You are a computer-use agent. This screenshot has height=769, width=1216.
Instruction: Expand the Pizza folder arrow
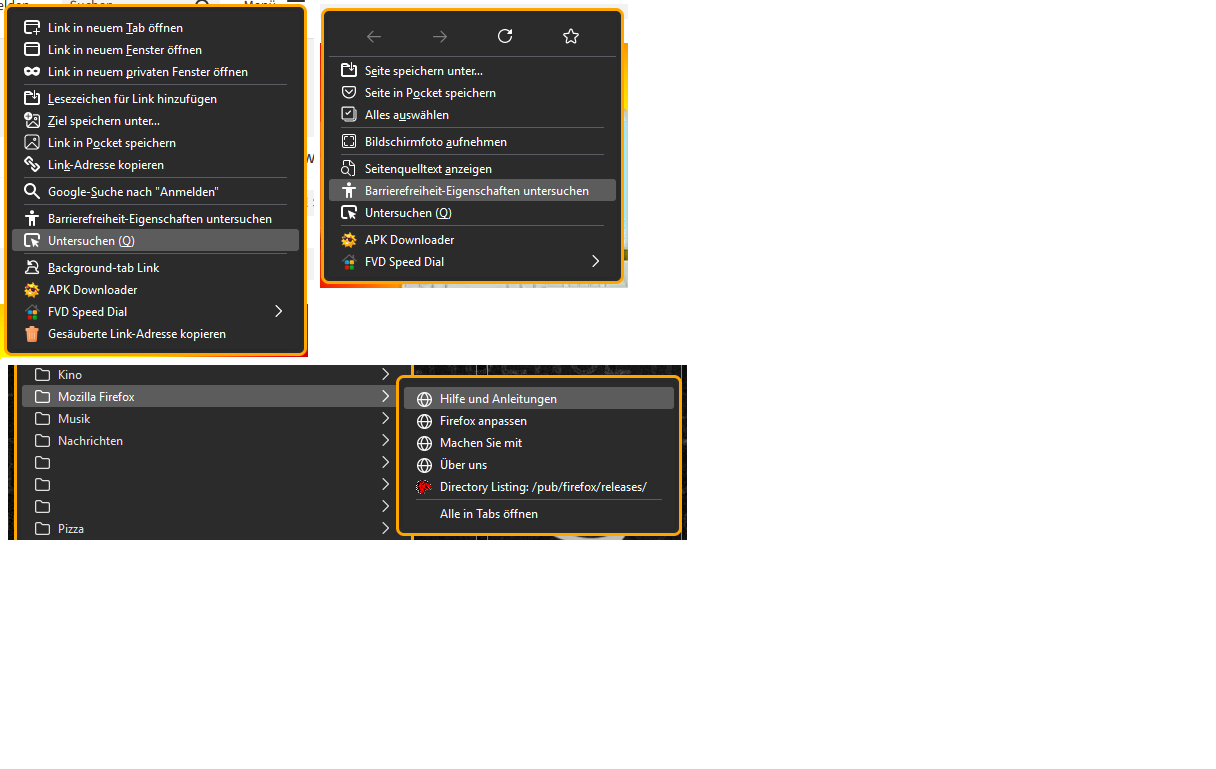tap(386, 529)
